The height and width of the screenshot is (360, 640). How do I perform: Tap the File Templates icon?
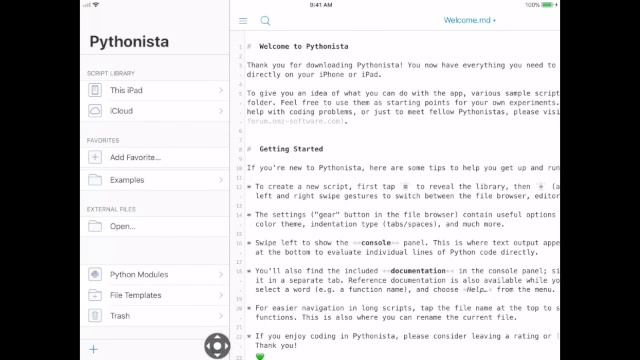(x=95, y=295)
